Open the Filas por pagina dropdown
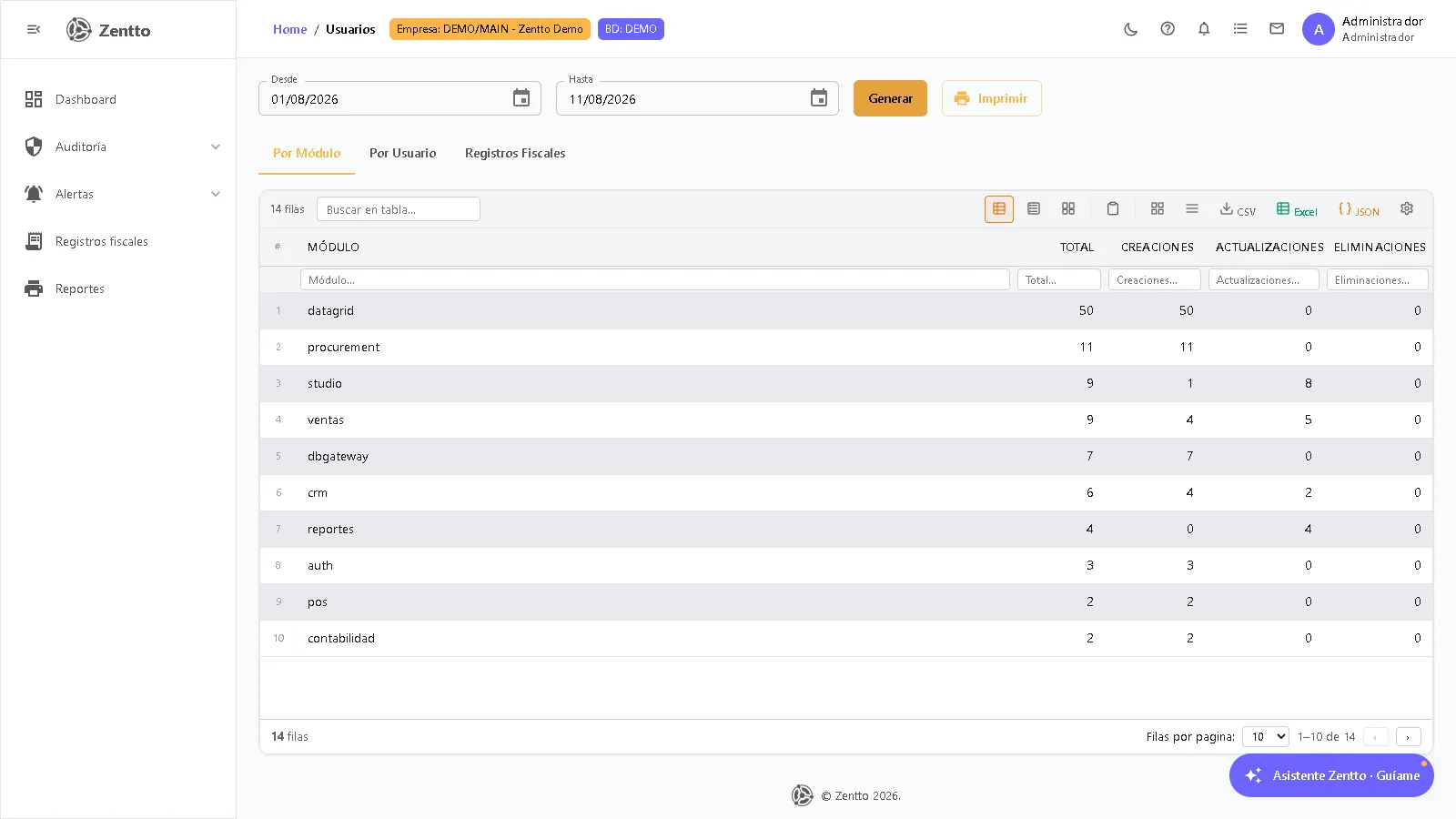1456x819 pixels. pyautogui.click(x=1266, y=736)
